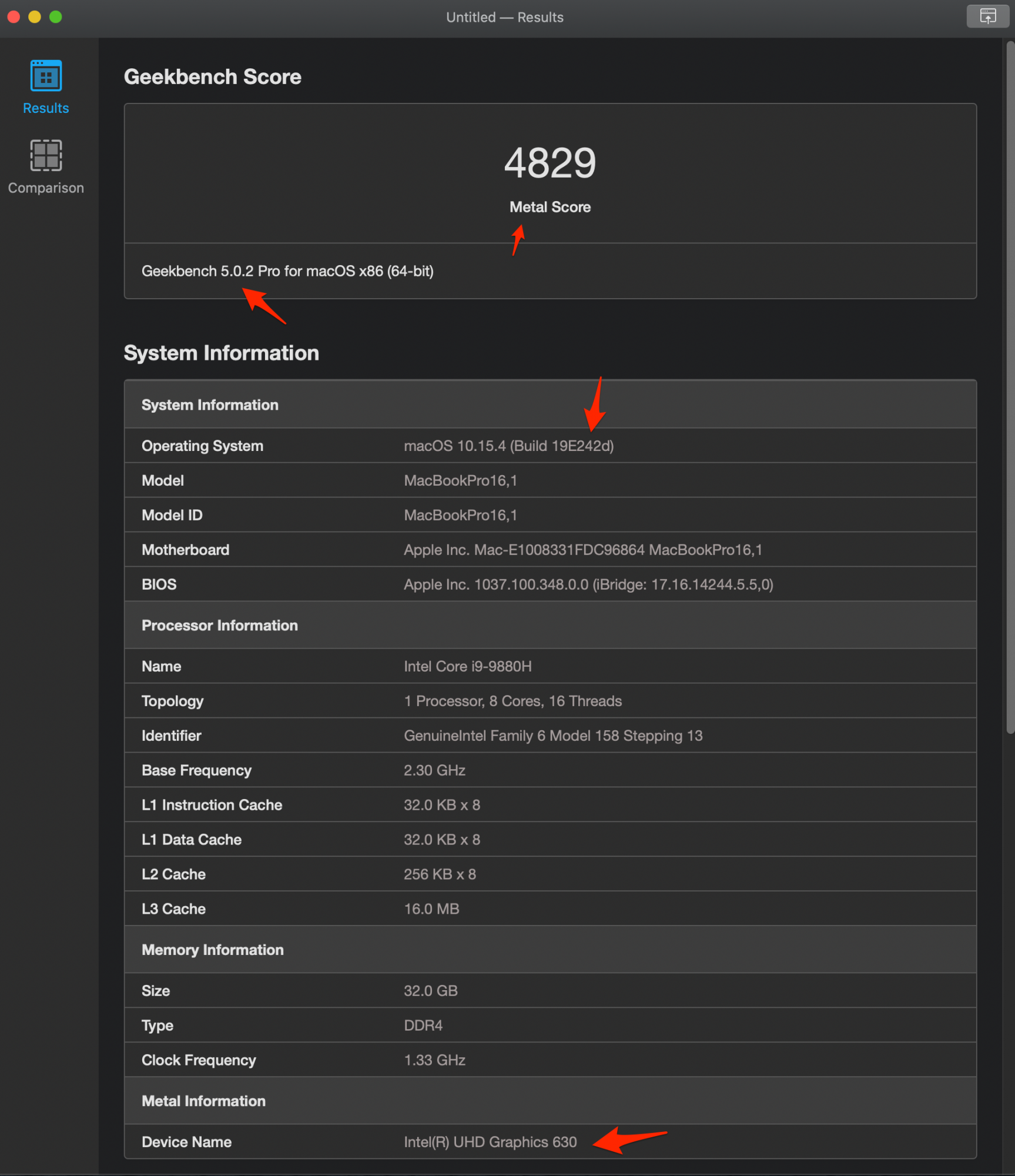This screenshot has height=1176, width=1015.
Task: Select the 'Intel(R) UHD Graphics 630' value
Action: (x=490, y=1142)
